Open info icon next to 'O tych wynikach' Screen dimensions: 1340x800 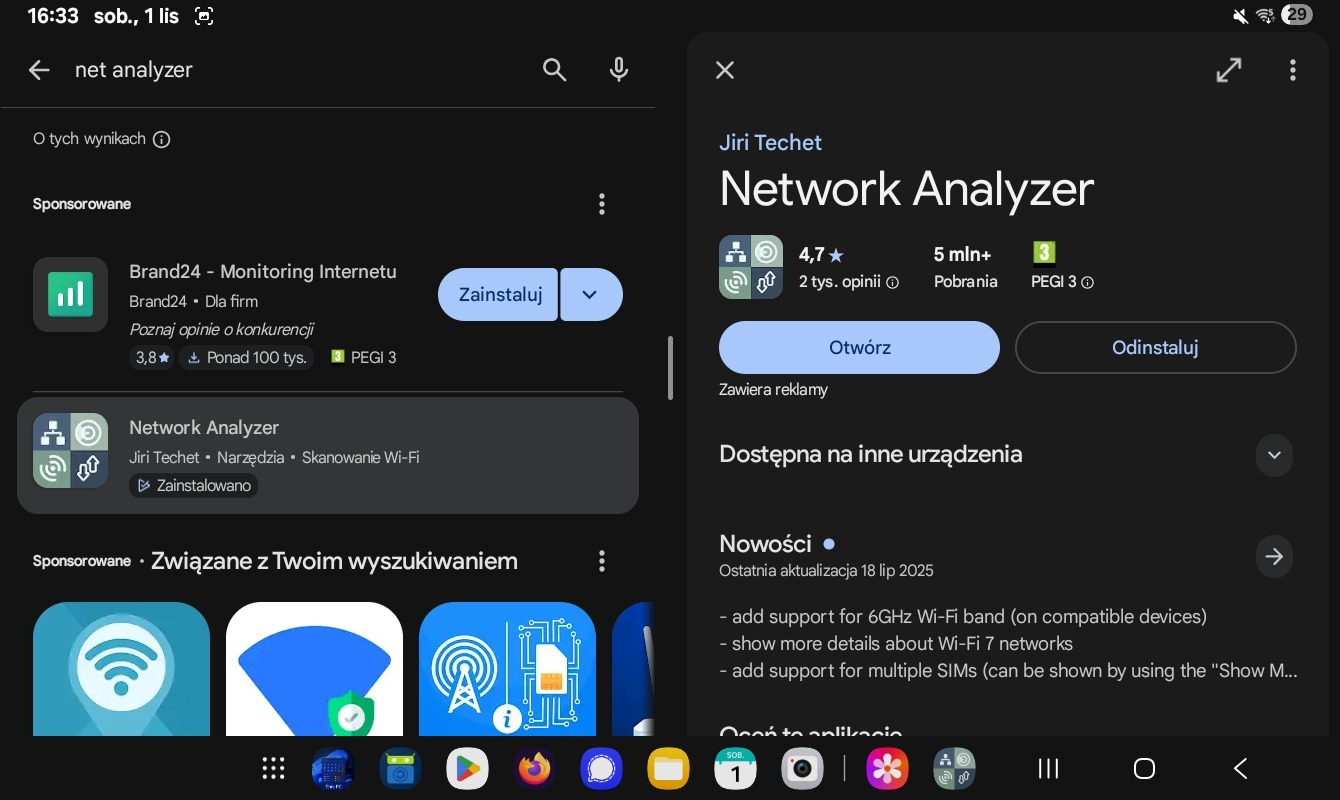click(162, 140)
